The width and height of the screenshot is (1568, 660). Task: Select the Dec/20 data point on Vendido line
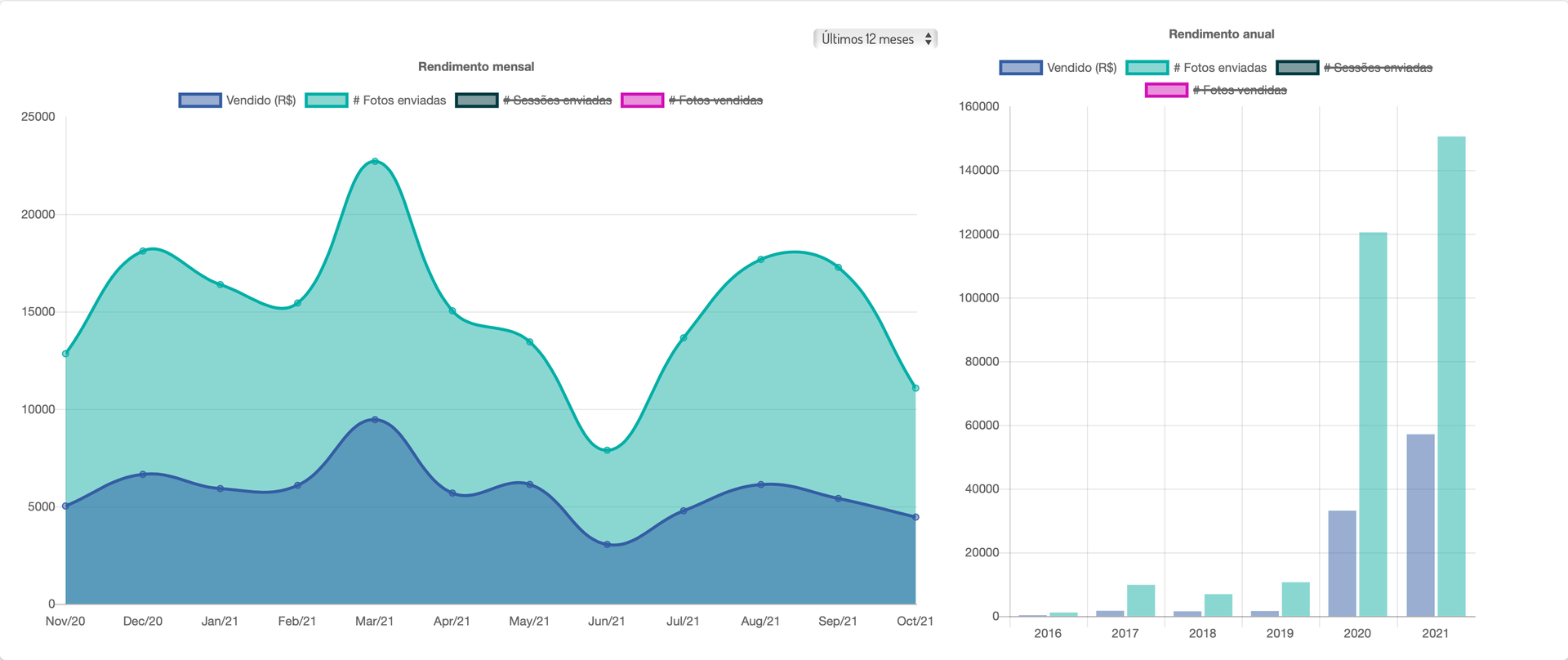(x=143, y=475)
